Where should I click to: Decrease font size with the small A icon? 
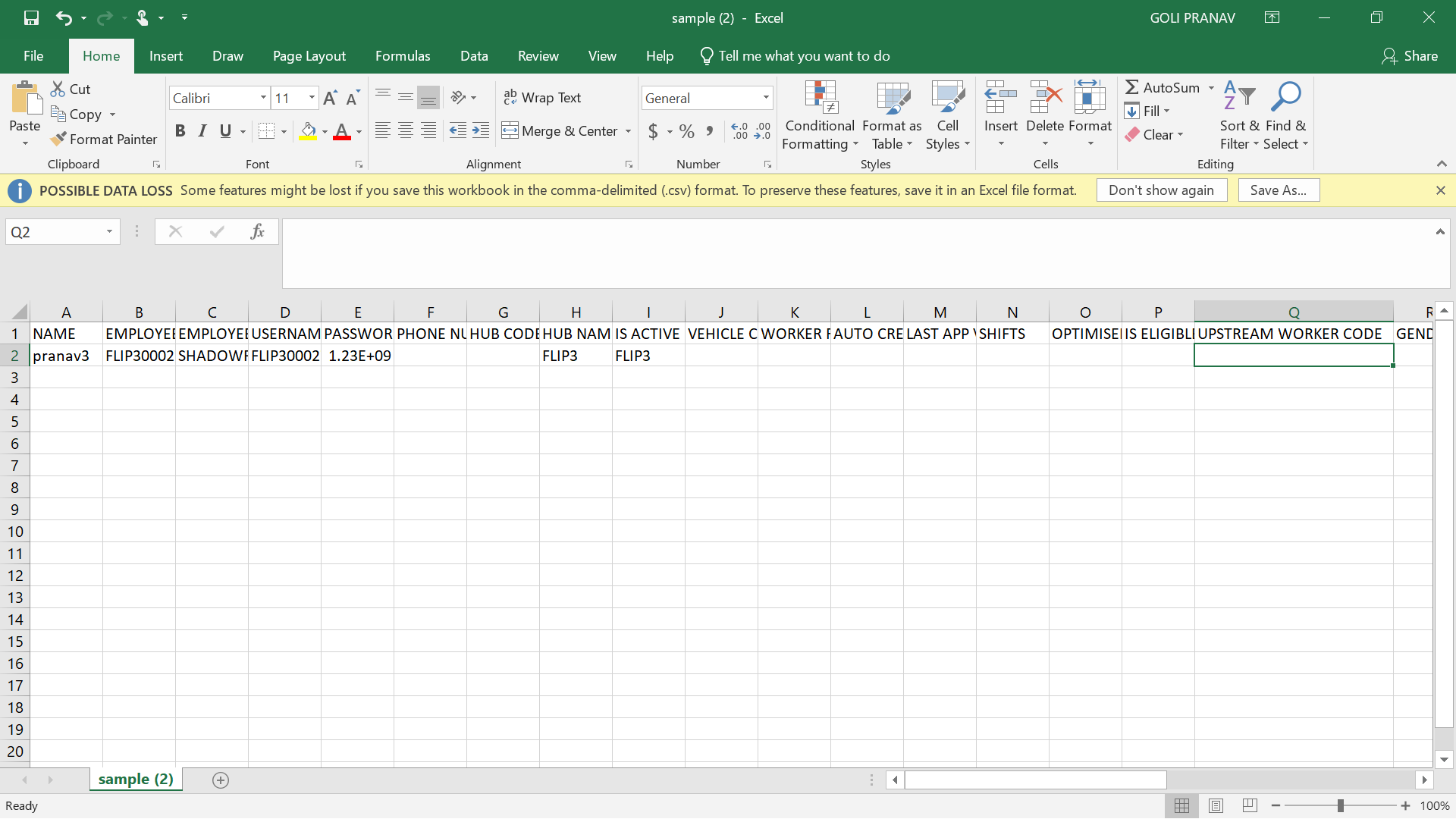(x=353, y=98)
